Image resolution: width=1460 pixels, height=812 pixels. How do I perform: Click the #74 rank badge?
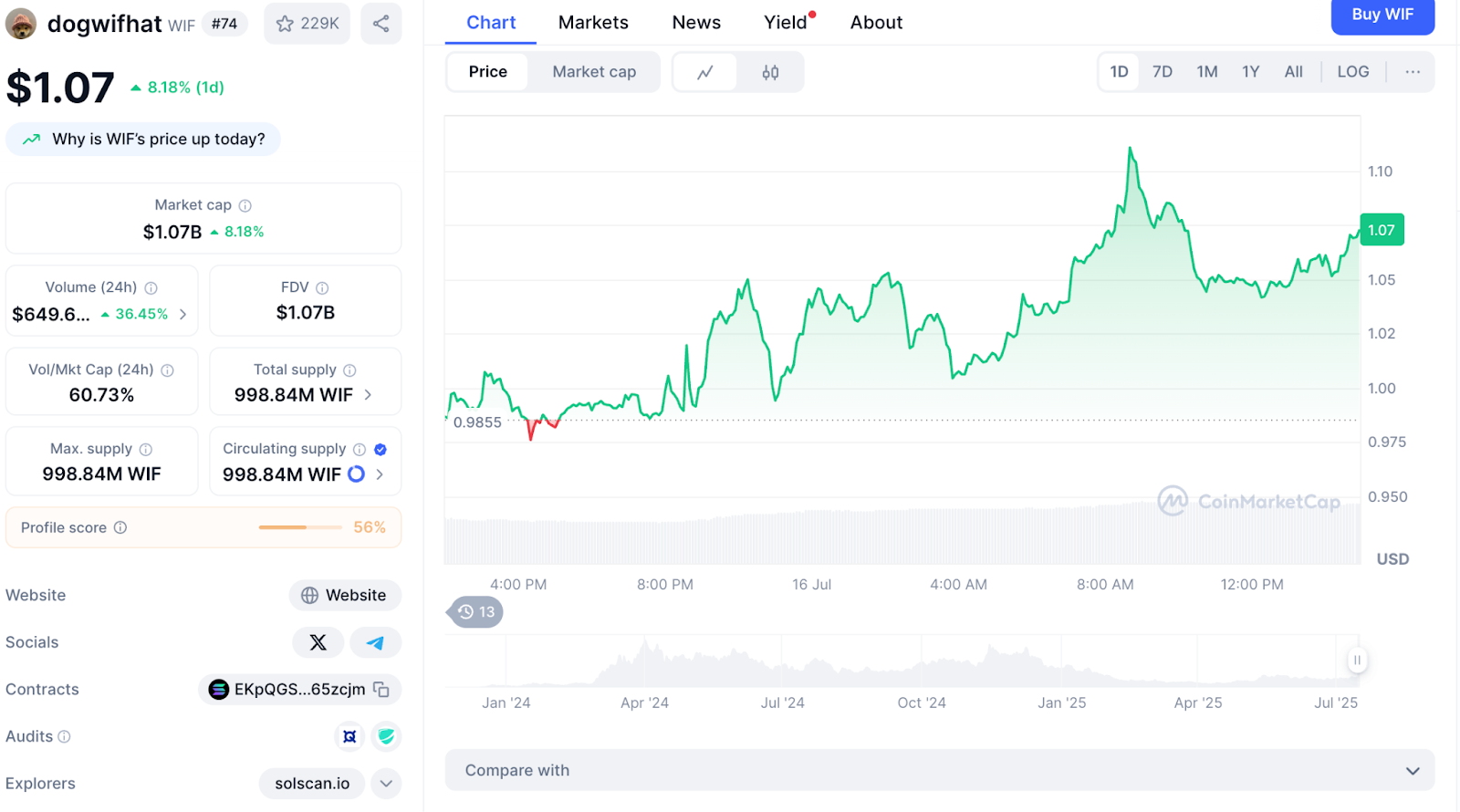pyautogui.click(x=224, y=24)
